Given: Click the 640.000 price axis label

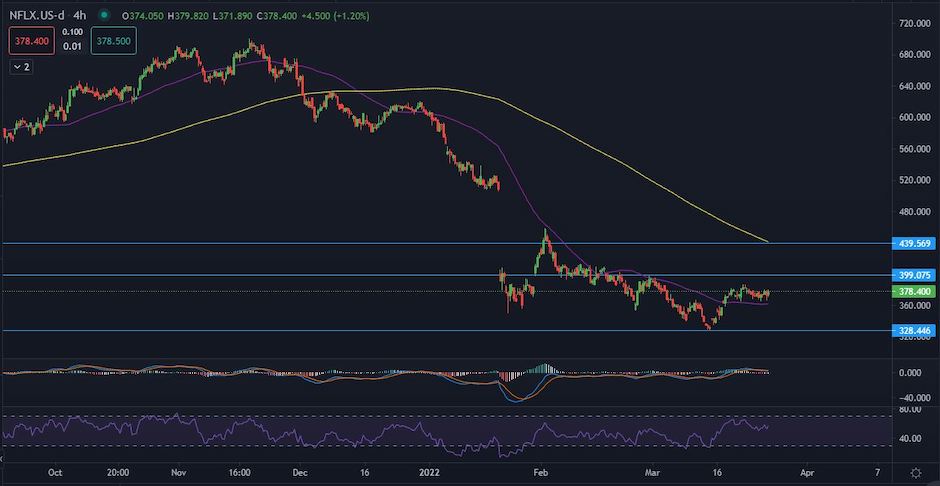Looking at the screenshot, I should (915, 86).
